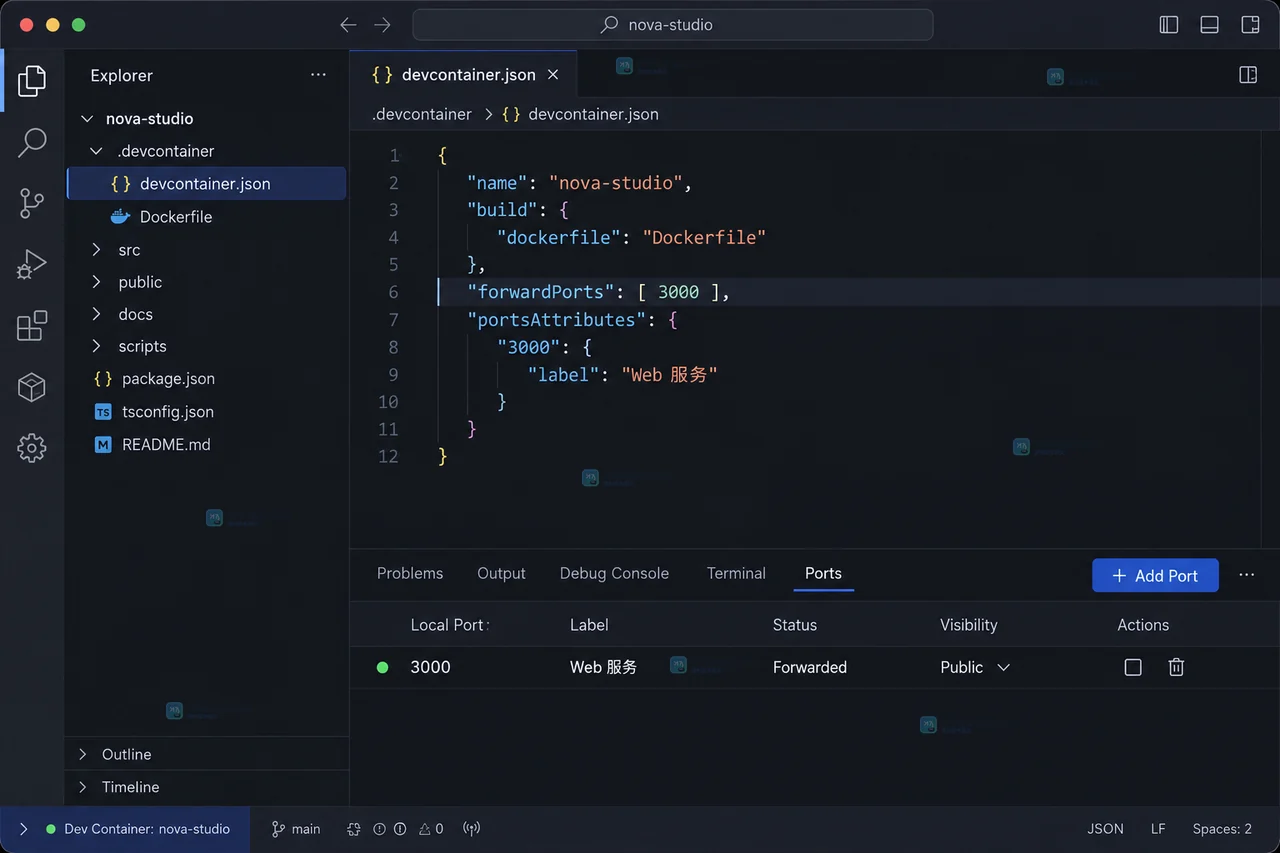This screenshot has height=853, width=1280.
Task: Close the devcontainer.json editor tab
Action: 553,75
